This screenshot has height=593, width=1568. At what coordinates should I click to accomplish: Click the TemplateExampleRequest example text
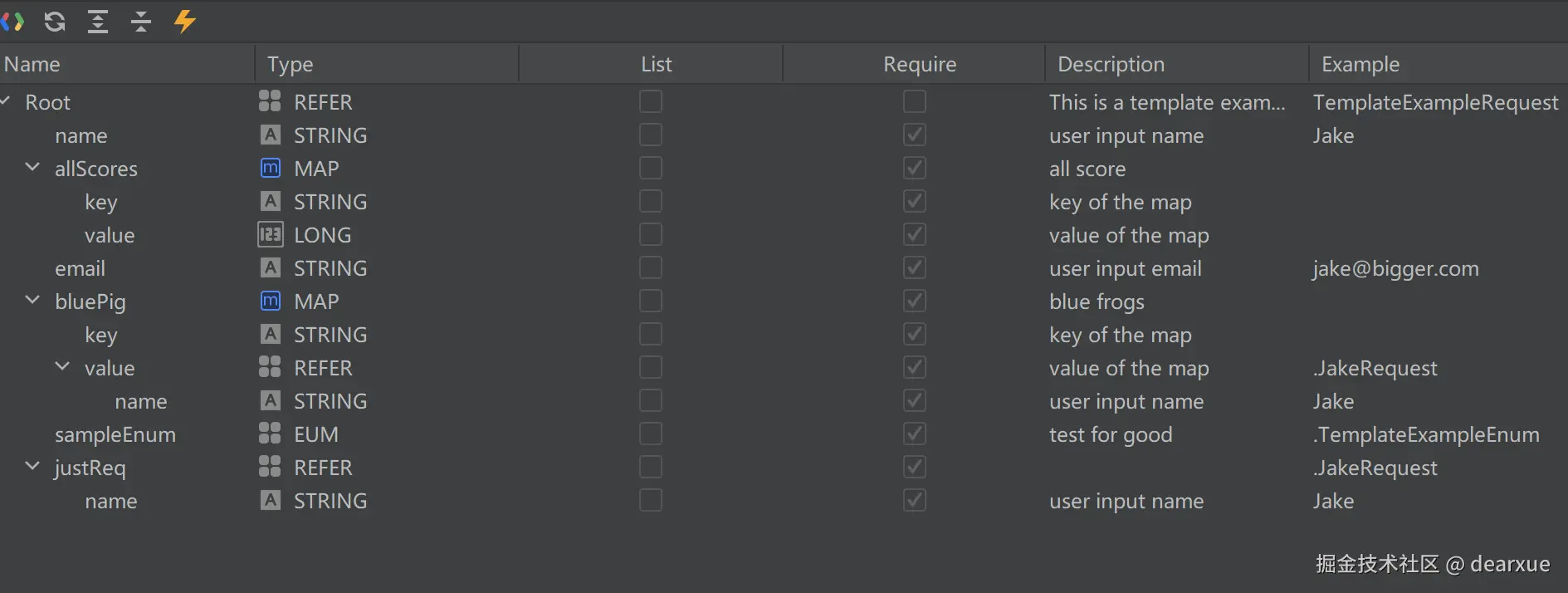[1435, 102]
